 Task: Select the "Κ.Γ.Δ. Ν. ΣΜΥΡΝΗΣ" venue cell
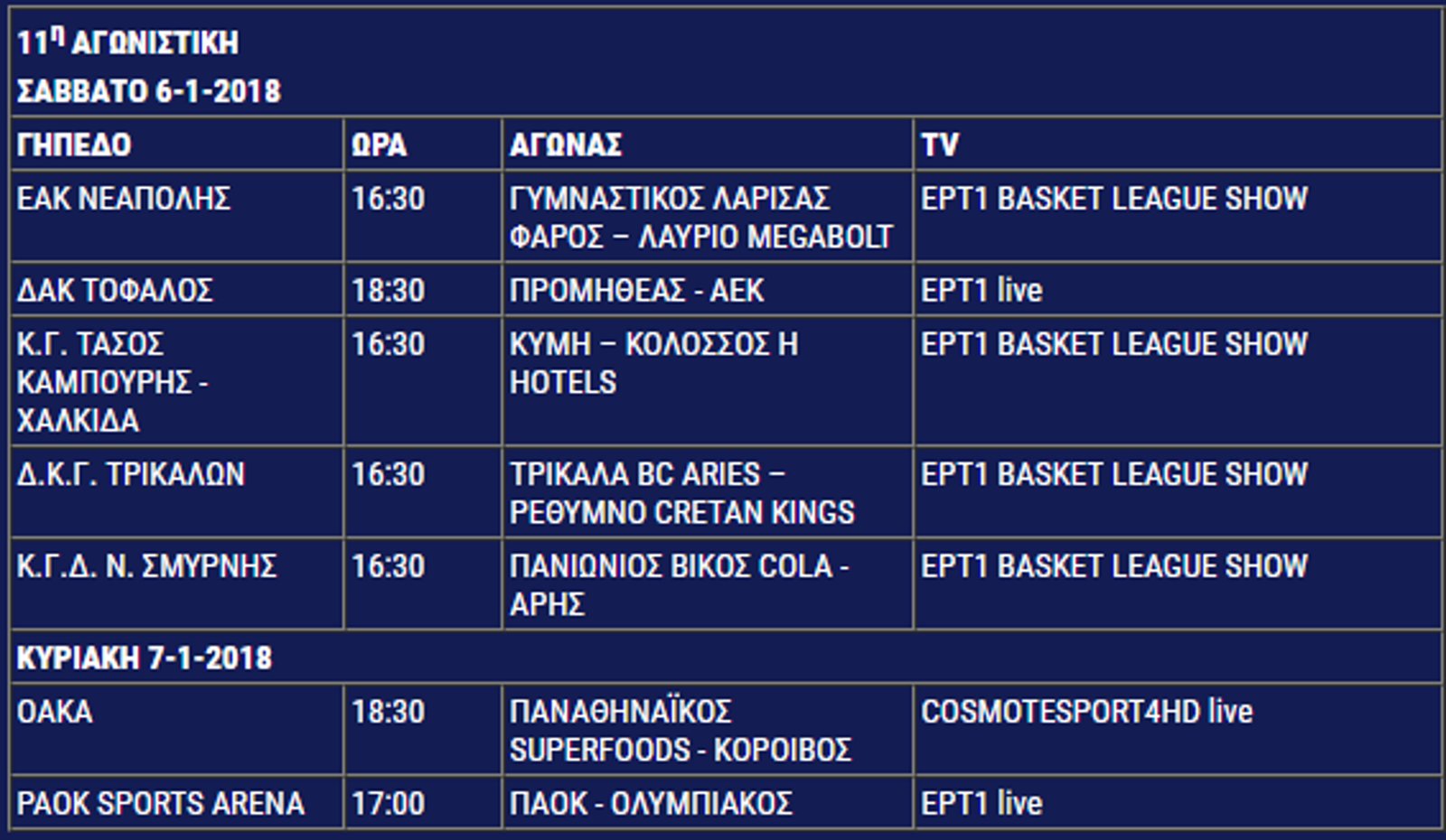tap(146, 566)
